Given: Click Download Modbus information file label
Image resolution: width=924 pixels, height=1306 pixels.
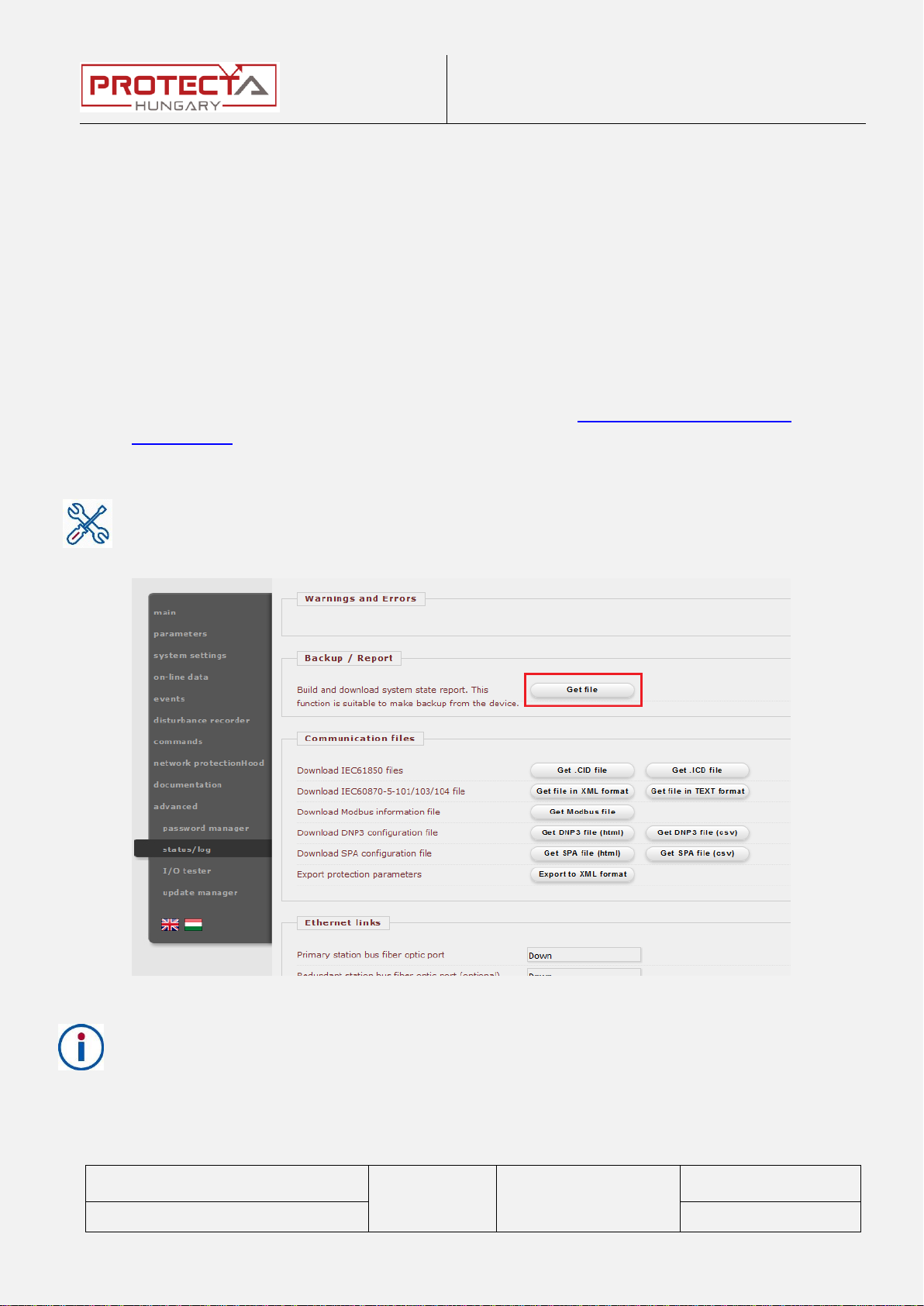Looking at the screenshot, I should point(368,812).
